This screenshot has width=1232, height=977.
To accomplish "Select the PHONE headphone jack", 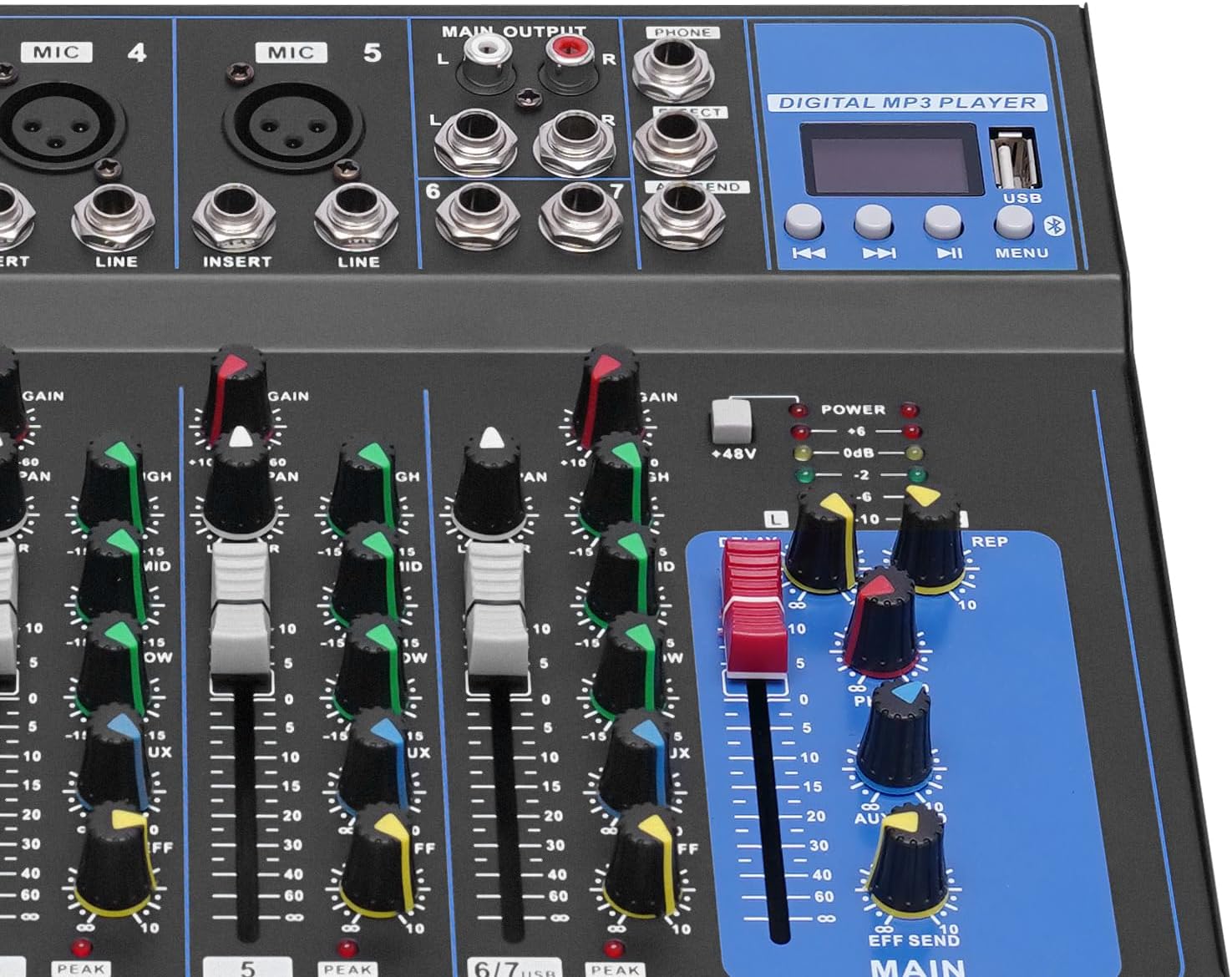I will (675, 68).
